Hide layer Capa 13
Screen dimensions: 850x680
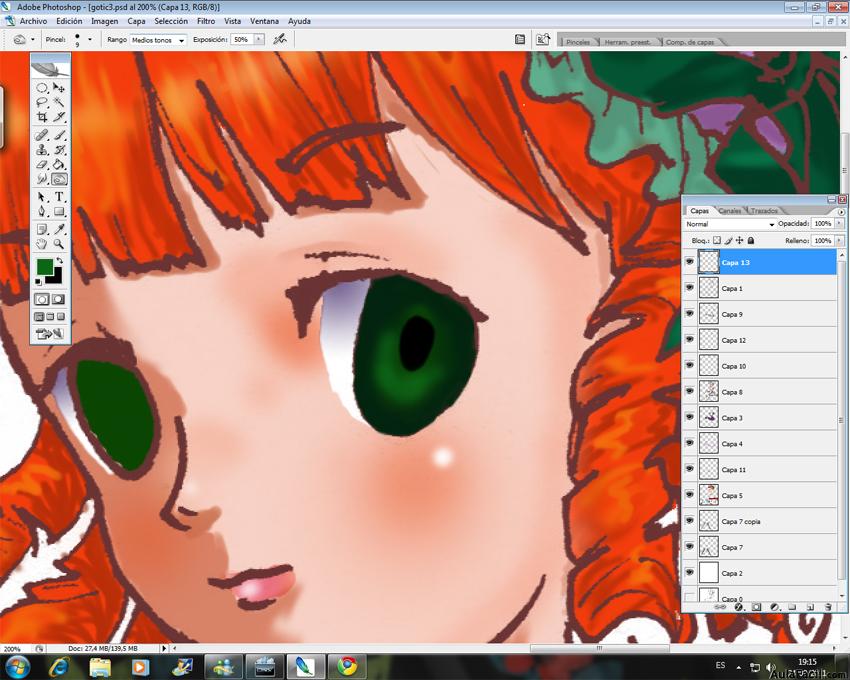pyautogui.click(x=690, y=262)
